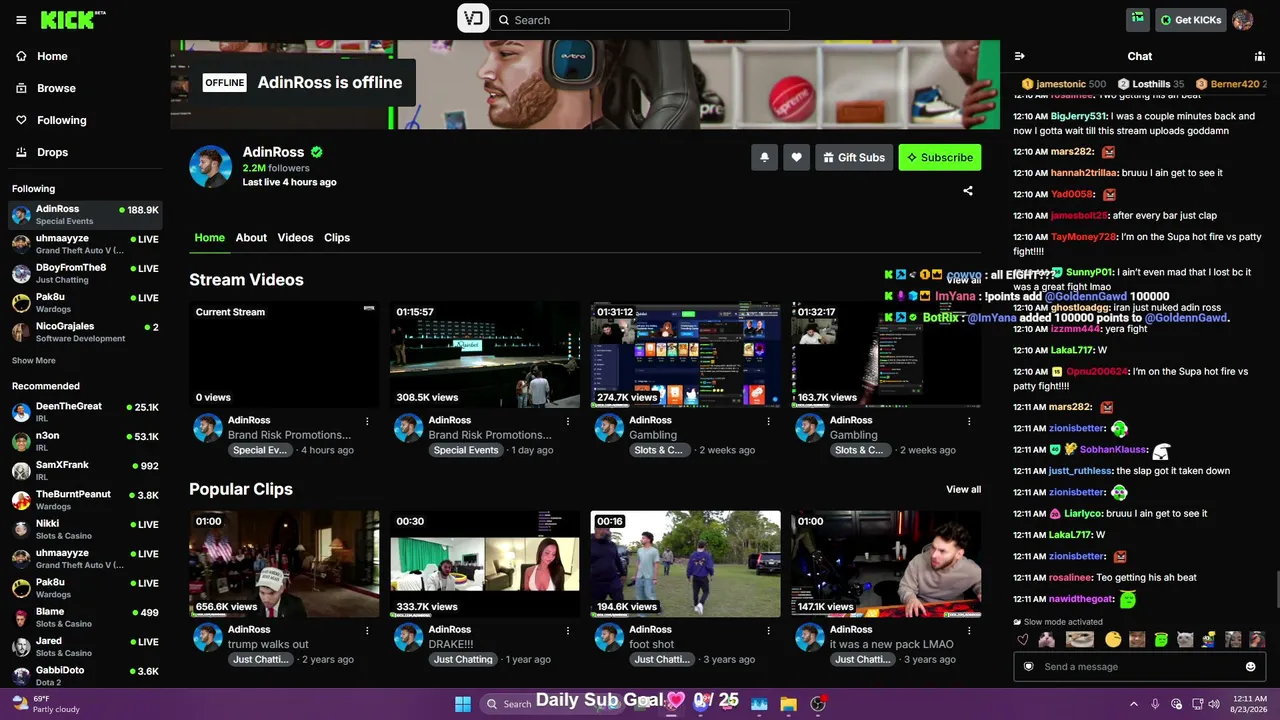Open the profile avatar menu
Image resolution: width=1280 pixels, height=720 pixels.
(1243, 20)
